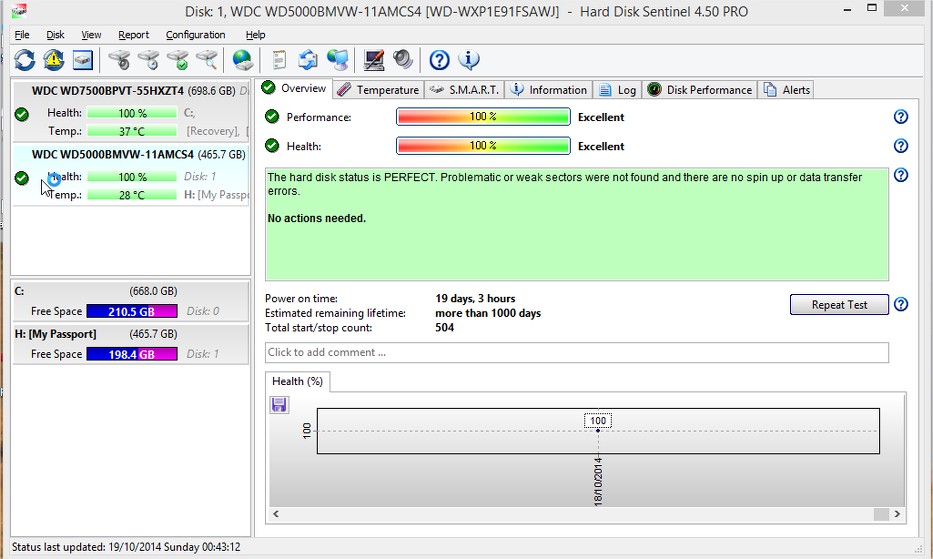This screenshot has width=933, height=559.
Task: Click the green check icon beside first disk Health
Action: [22, 114]
